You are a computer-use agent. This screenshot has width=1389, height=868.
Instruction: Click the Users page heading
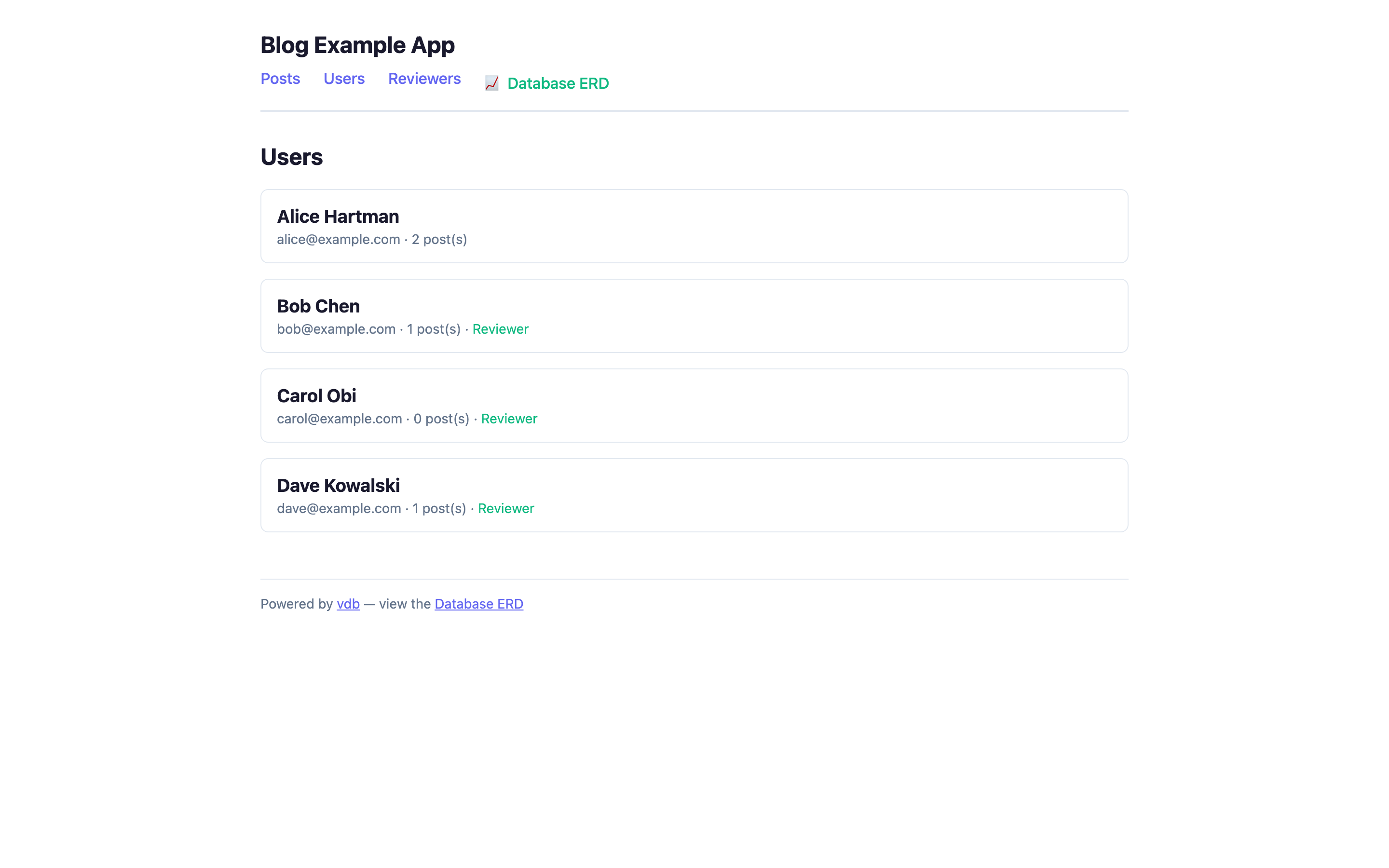pos(291,157)
